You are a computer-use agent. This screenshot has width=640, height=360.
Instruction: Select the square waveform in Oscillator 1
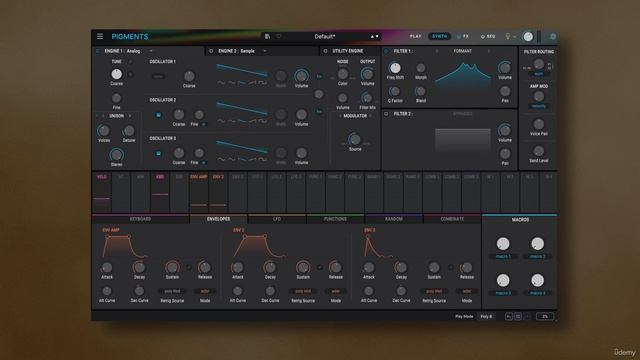point(262,83)
